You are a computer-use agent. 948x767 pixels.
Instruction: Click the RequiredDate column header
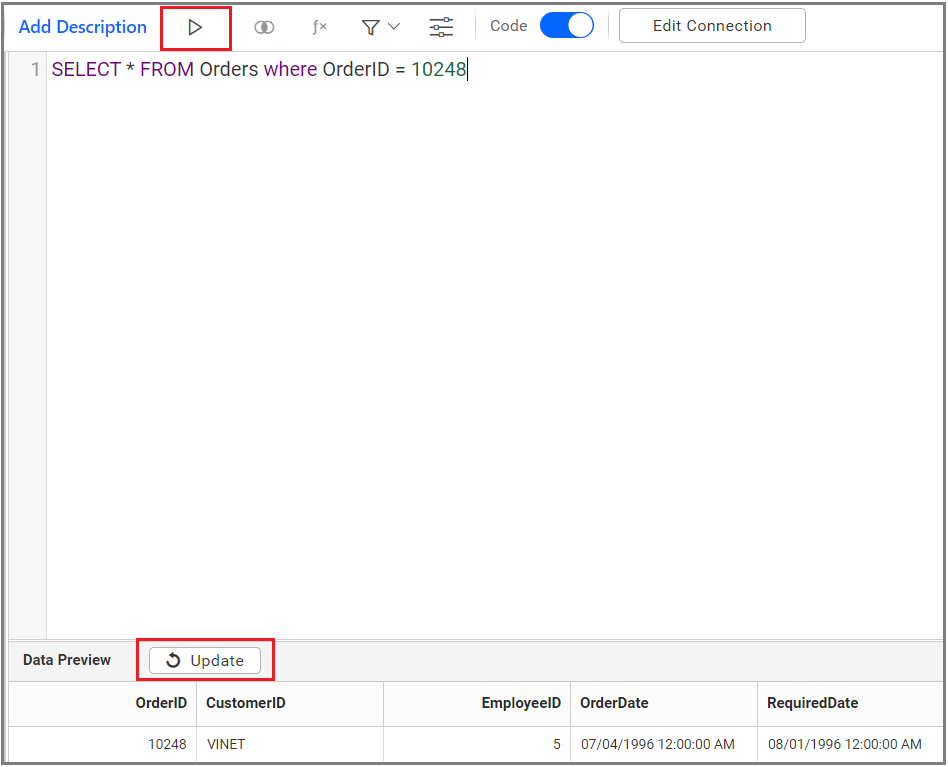[812, 703]
